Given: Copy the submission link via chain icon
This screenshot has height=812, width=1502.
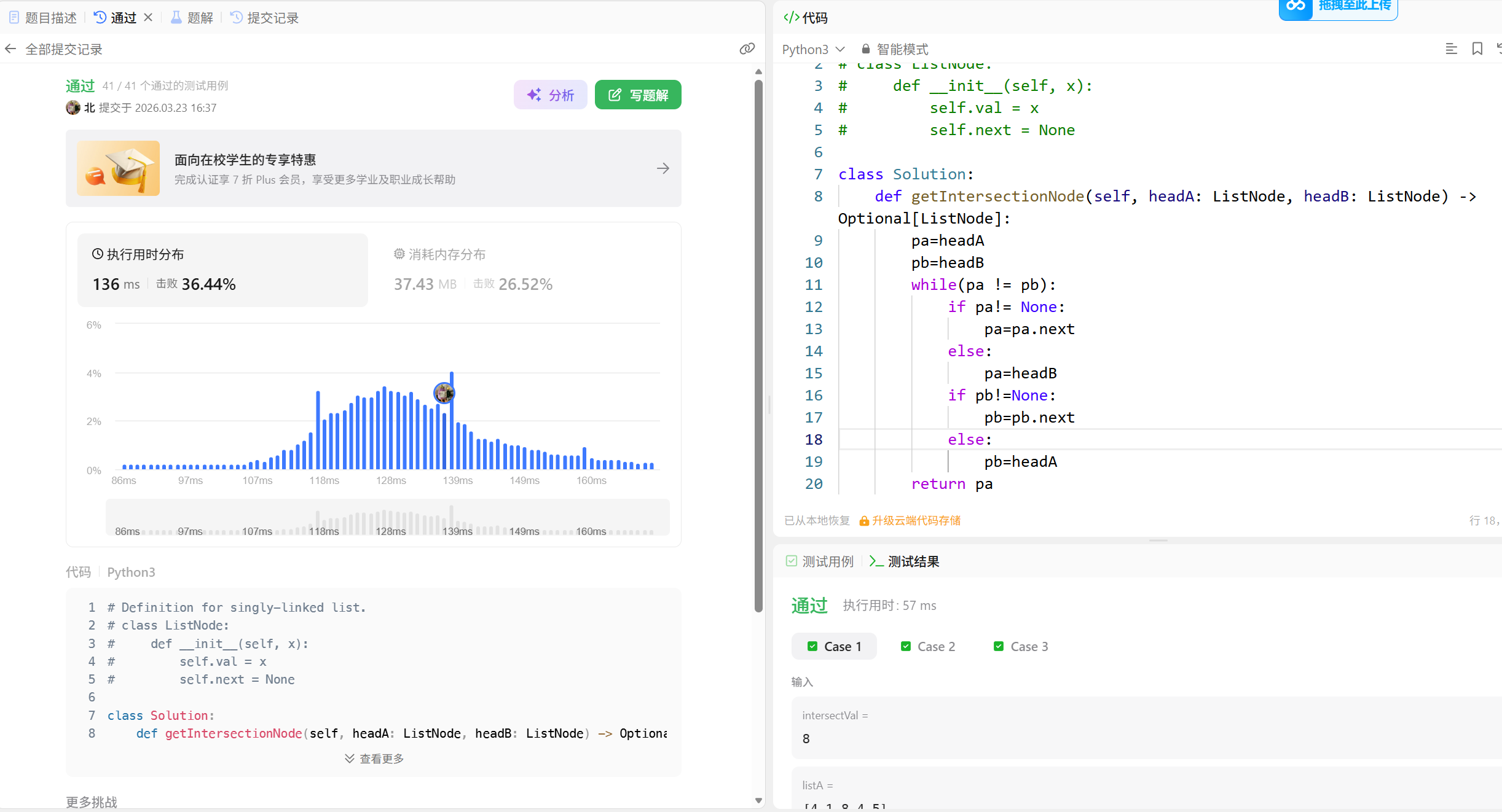Looking at the screenshot, I should (x=747, y=49).
